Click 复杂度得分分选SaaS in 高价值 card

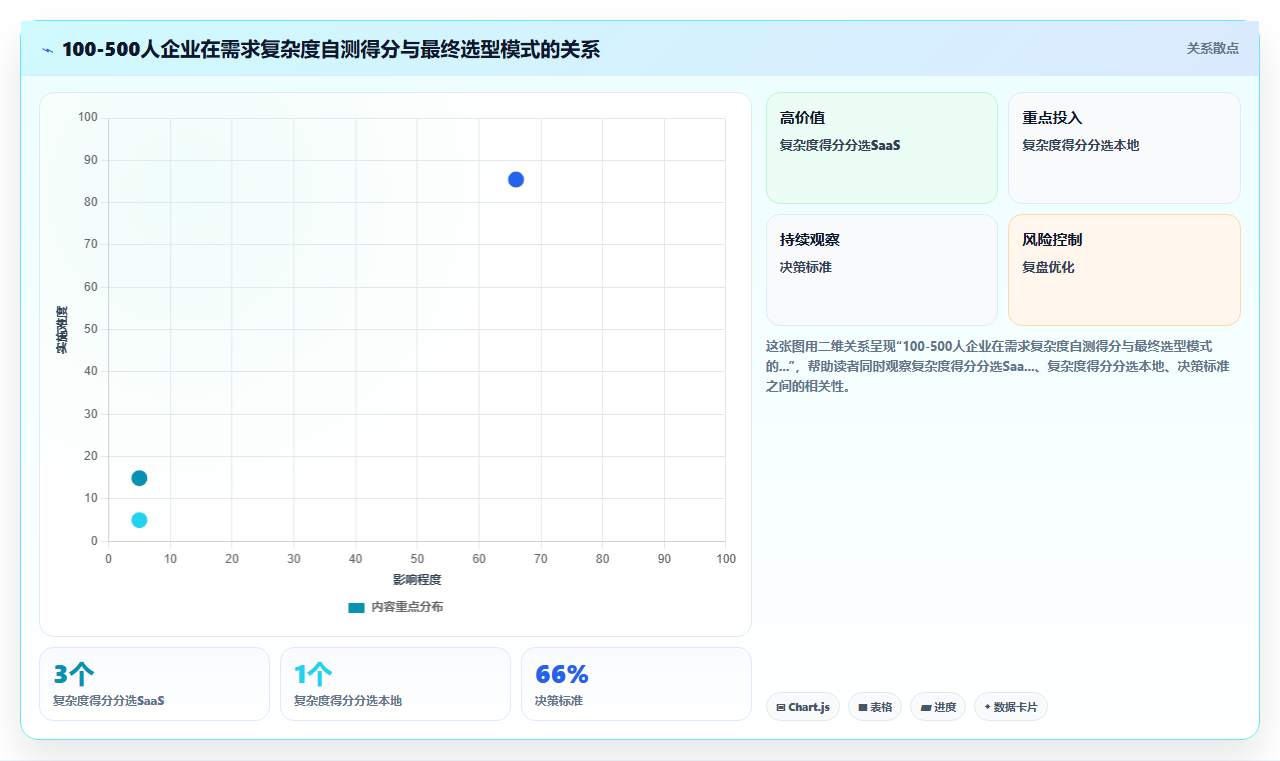(x=840, y=145)
